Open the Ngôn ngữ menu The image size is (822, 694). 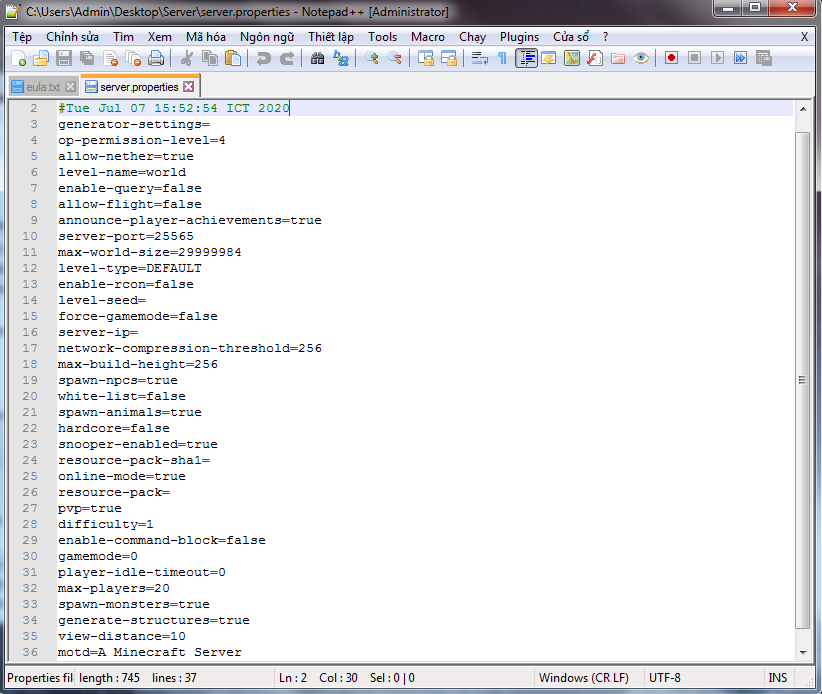click(267, 36)
